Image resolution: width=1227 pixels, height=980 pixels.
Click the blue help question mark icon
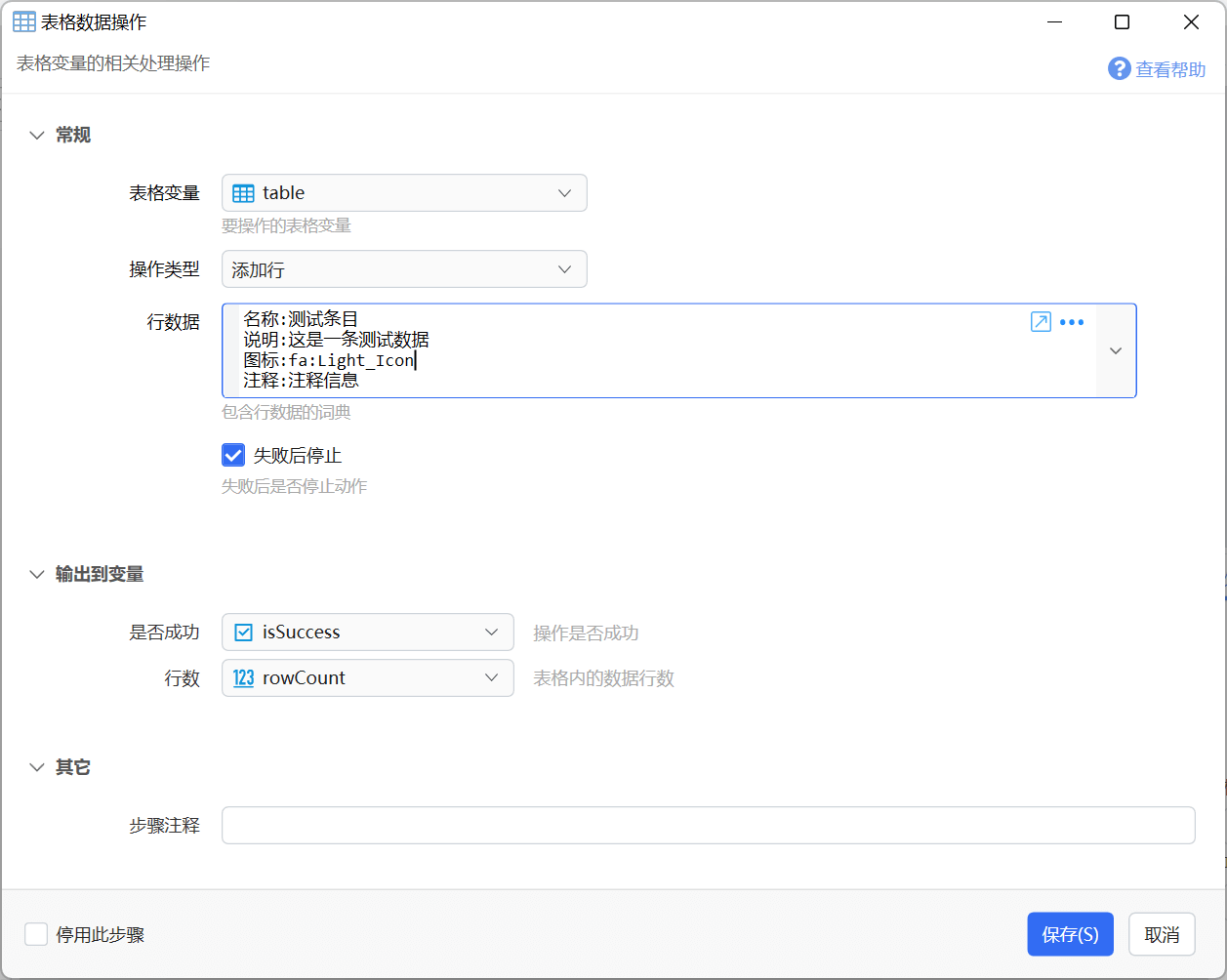point(1119,68)
